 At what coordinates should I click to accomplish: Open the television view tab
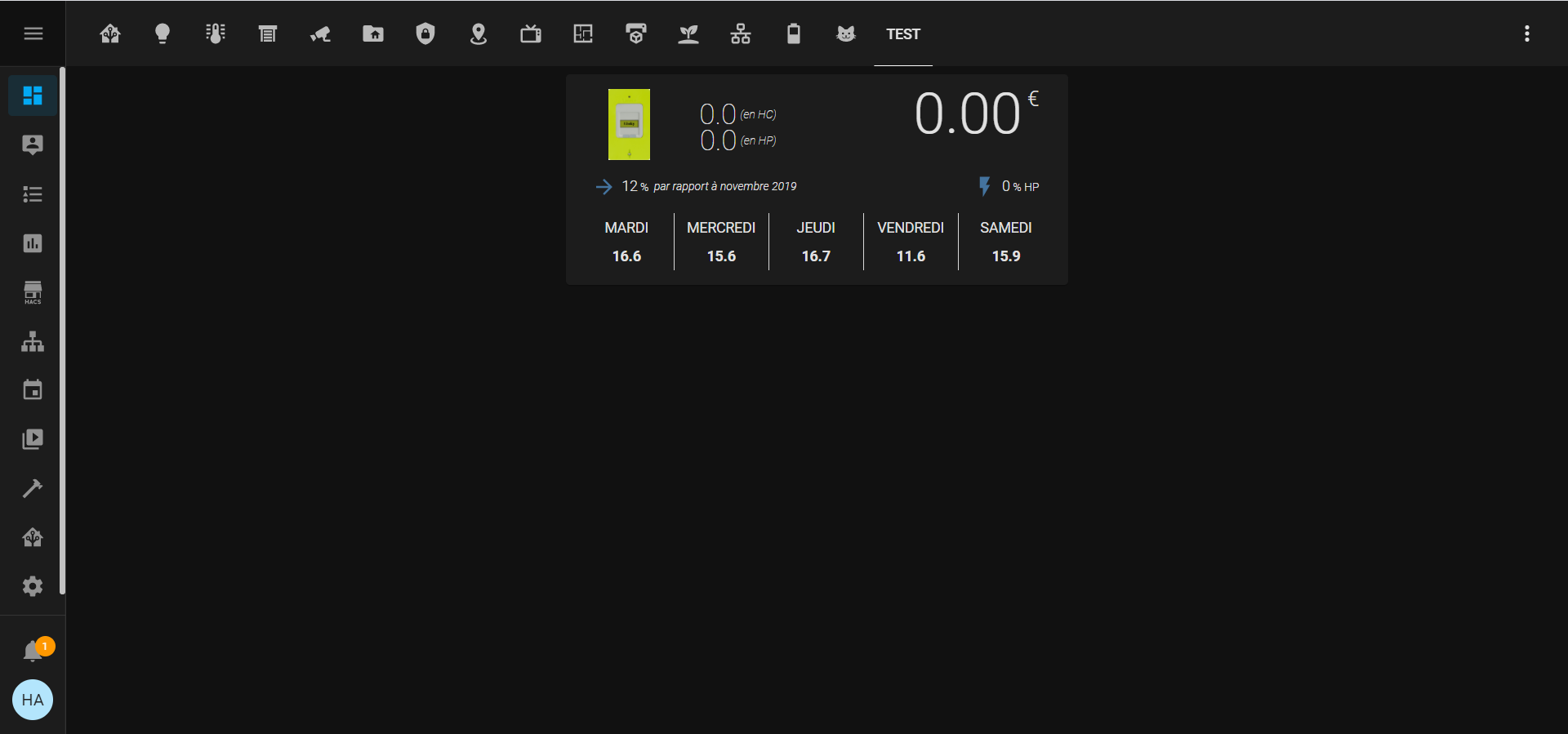click(x=531, y=33)
